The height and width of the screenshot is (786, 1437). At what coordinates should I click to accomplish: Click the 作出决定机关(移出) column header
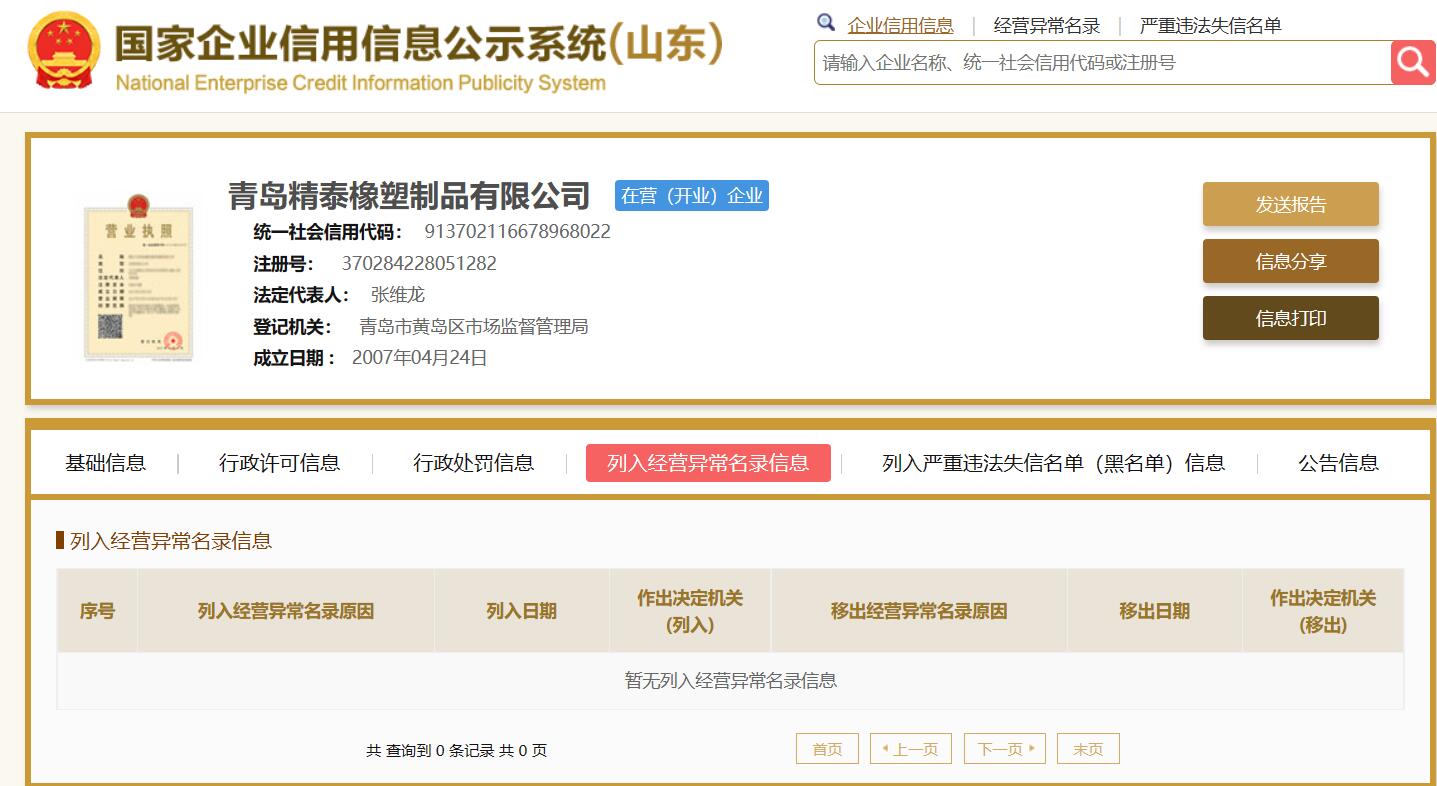click(x=1323, y=611)
